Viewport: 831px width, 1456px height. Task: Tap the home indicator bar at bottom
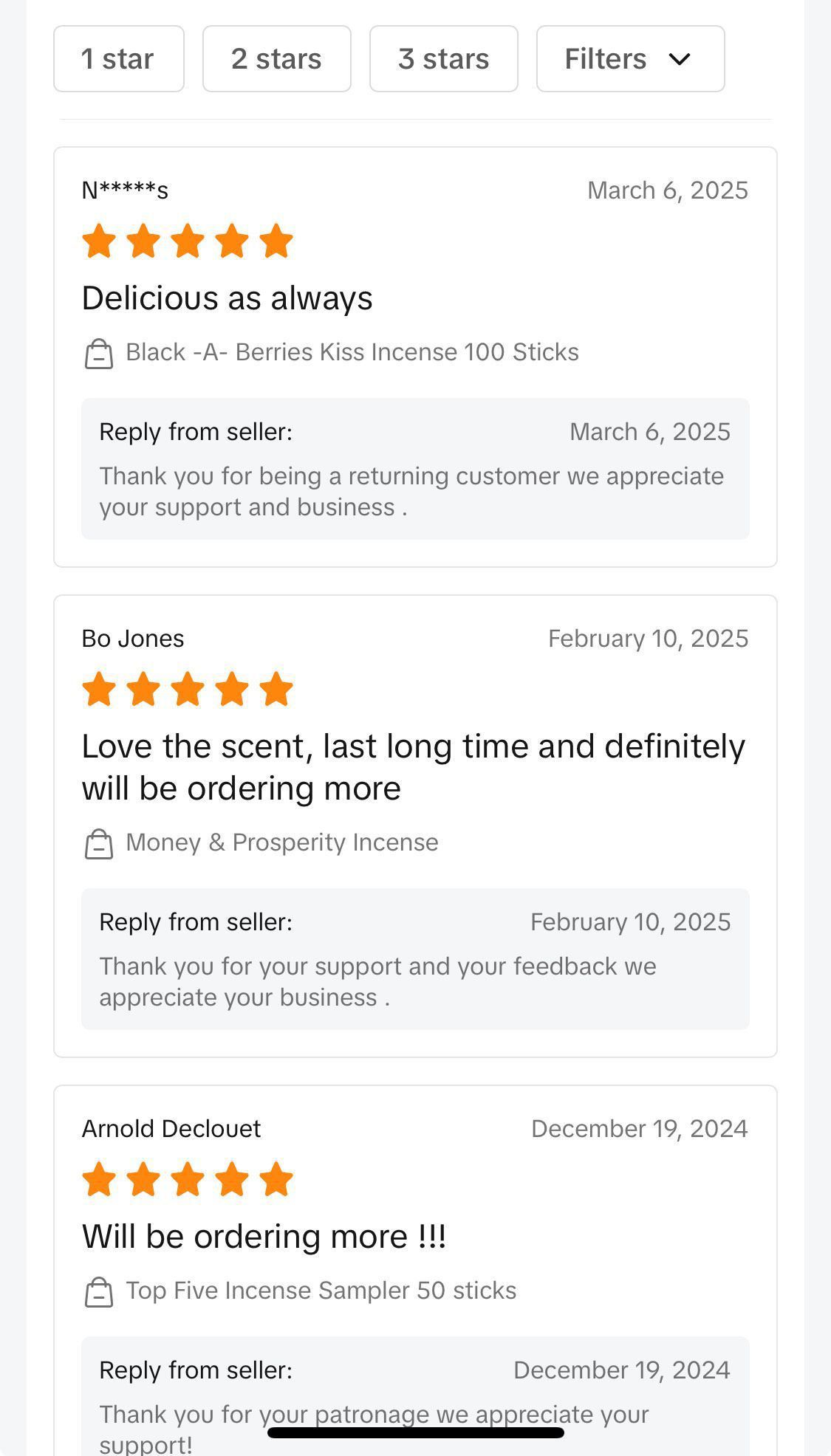[415, 1432]
